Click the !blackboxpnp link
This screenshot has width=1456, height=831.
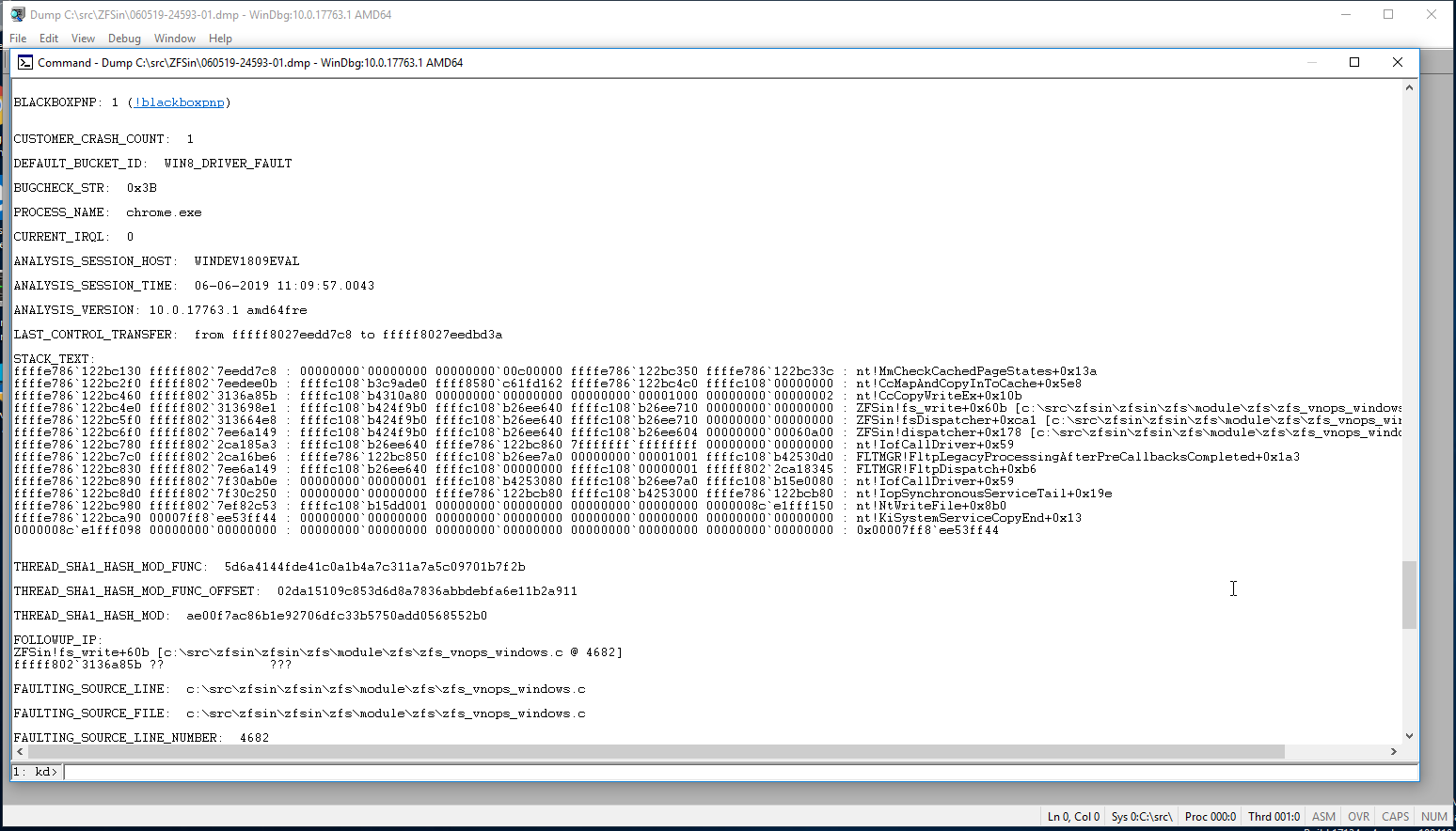(179, 102)
